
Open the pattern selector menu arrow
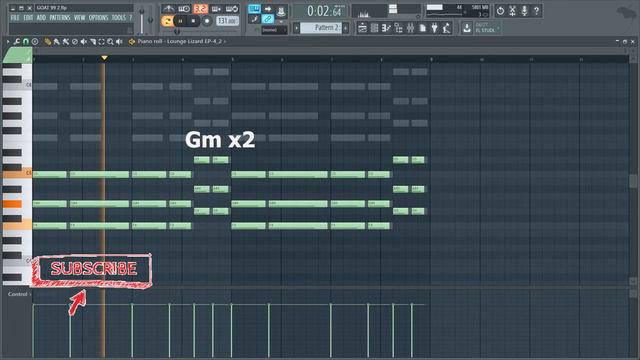[x=297, y=28]
